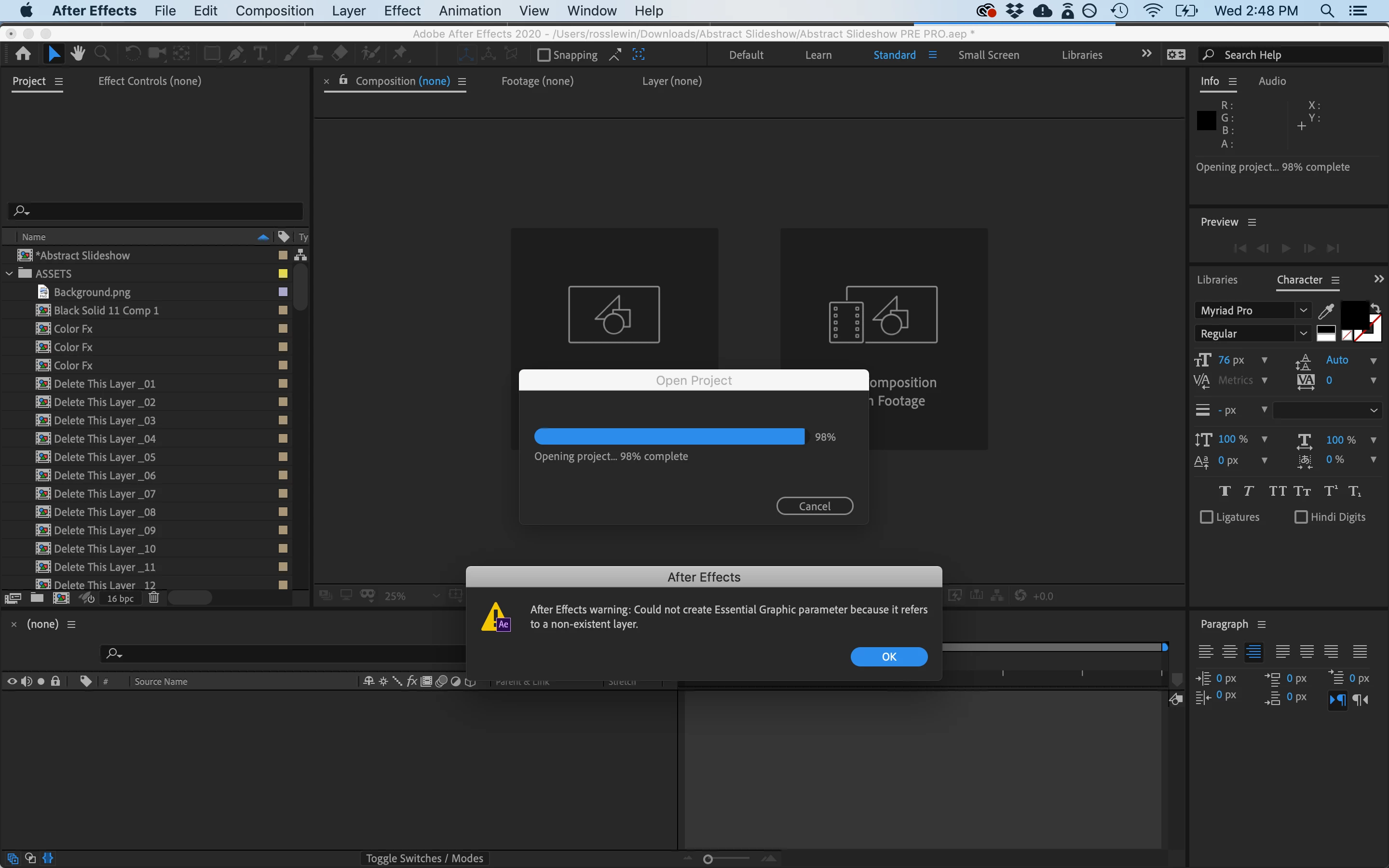Select the Hand tool in toolbar
The image size is (1389, 868).
[78, 54]
